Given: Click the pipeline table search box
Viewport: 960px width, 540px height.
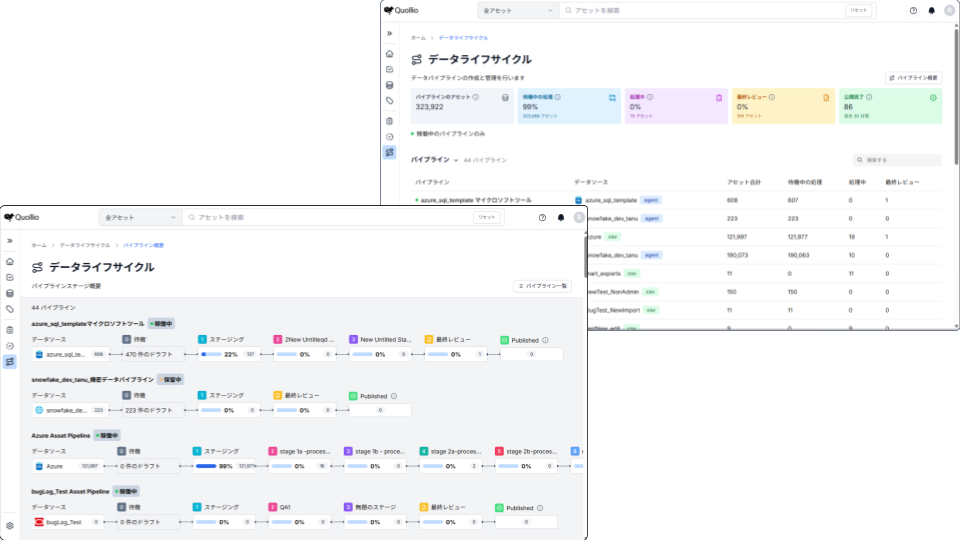Looking at the screenshot, I should (898, 160).
